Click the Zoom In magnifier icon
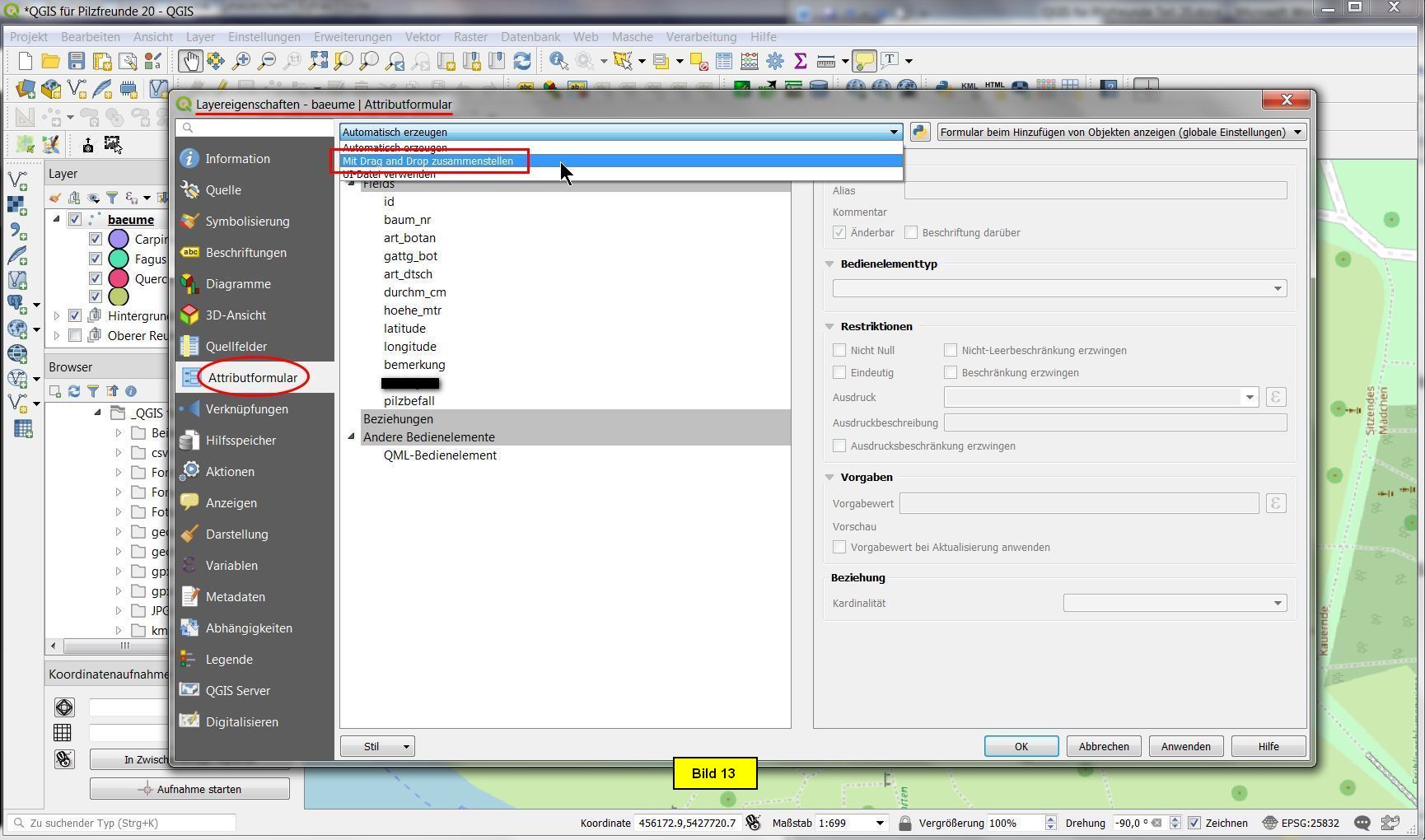The height and width of the screenshot is (840, 1425). pyautogui.click(x=241, y=61)
